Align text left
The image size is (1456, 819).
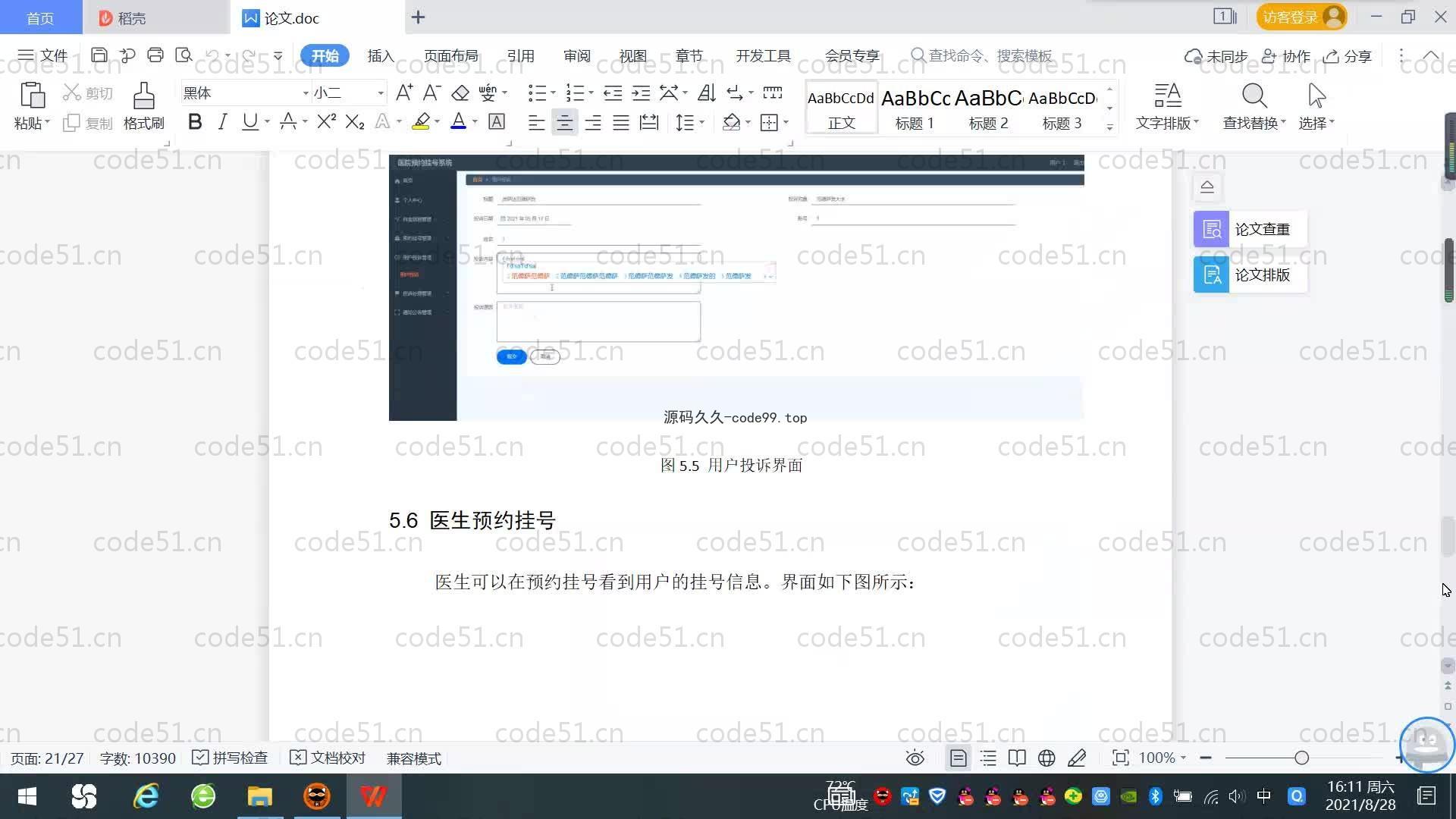click(x=536, y=122)
